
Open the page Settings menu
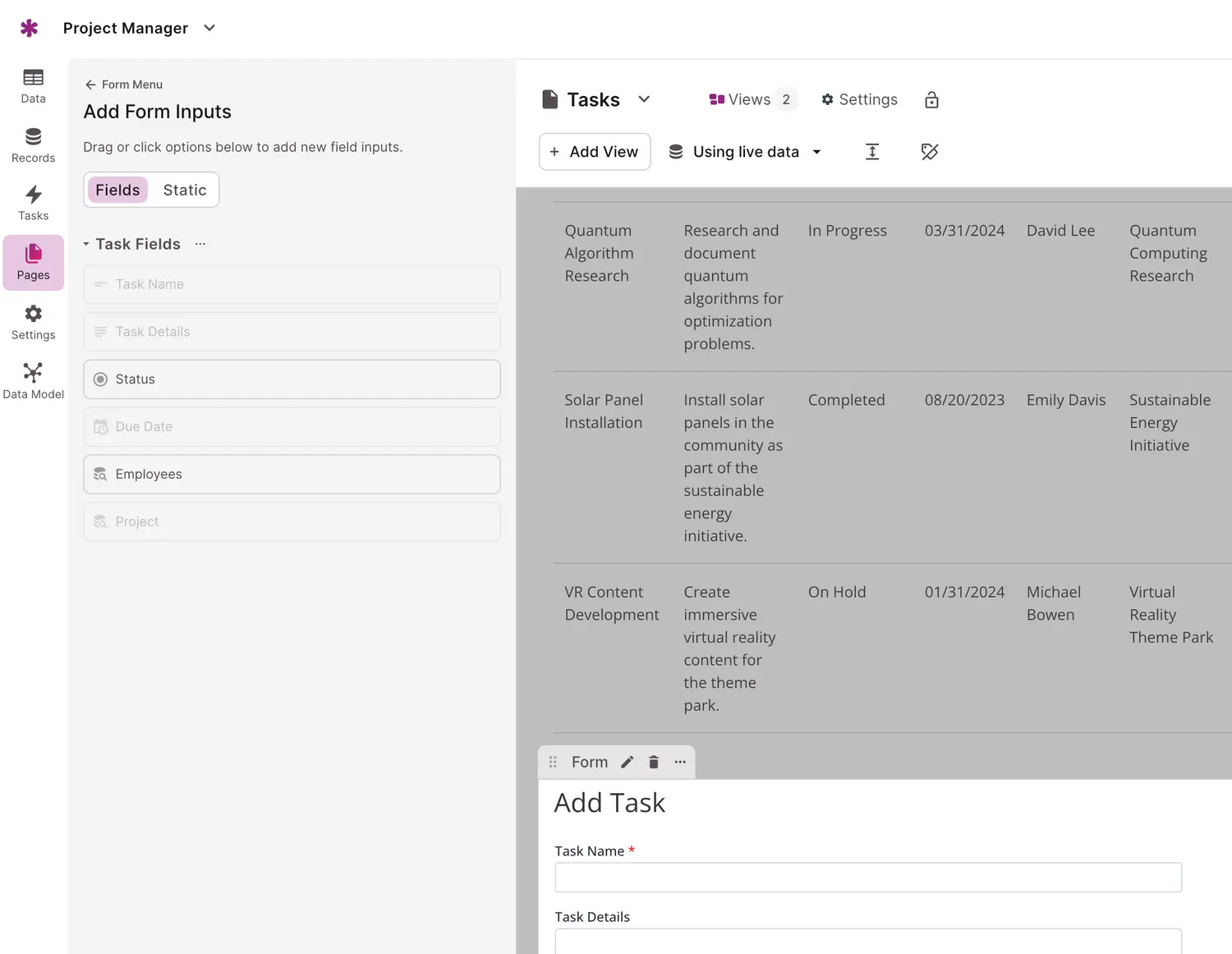859,99
